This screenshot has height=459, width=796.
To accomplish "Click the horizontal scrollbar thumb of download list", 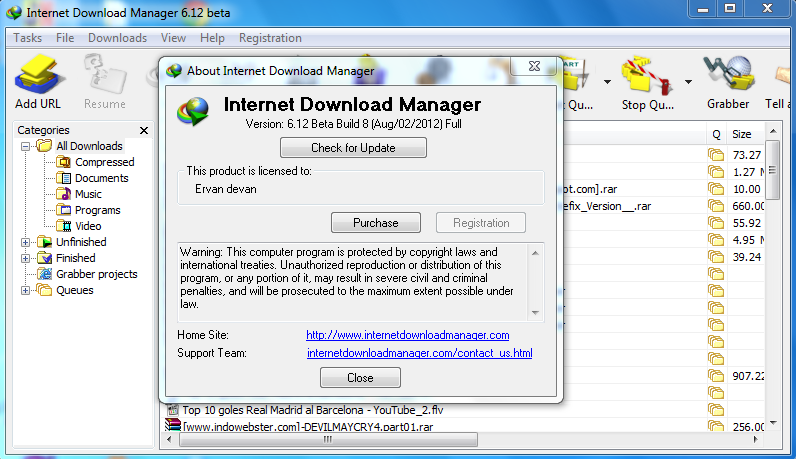I will point(328,439).
